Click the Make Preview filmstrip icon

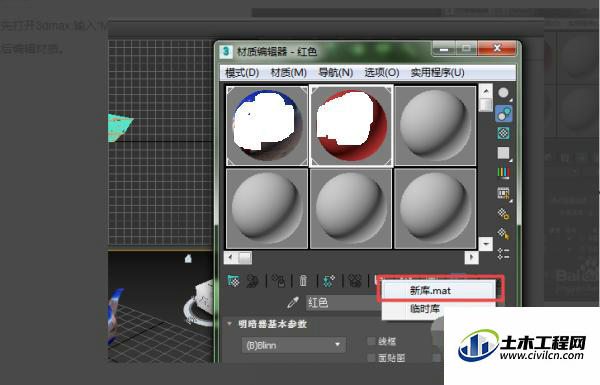click(504, 194)
